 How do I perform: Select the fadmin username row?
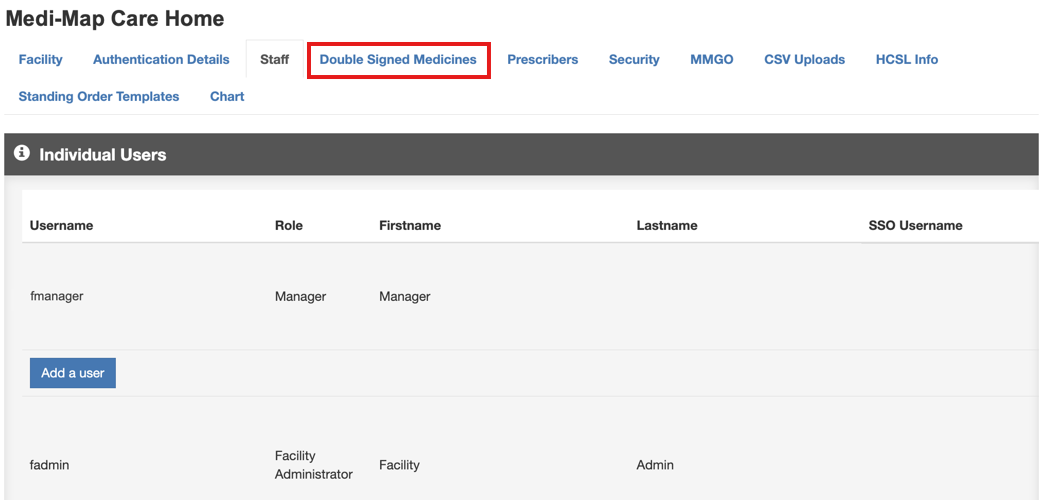coord(50,465)
